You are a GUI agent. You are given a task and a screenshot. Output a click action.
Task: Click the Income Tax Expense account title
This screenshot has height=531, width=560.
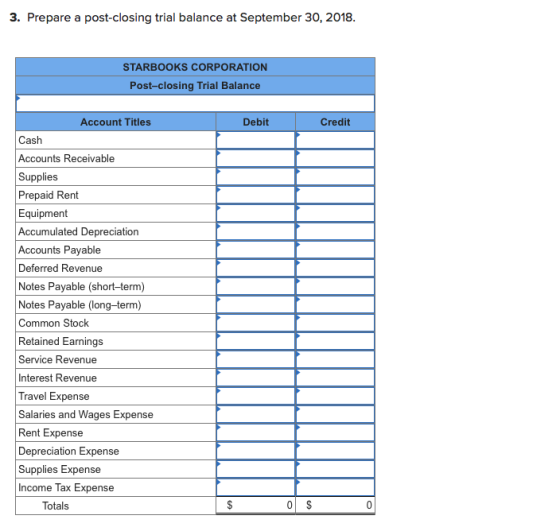[x=66, y=487]
